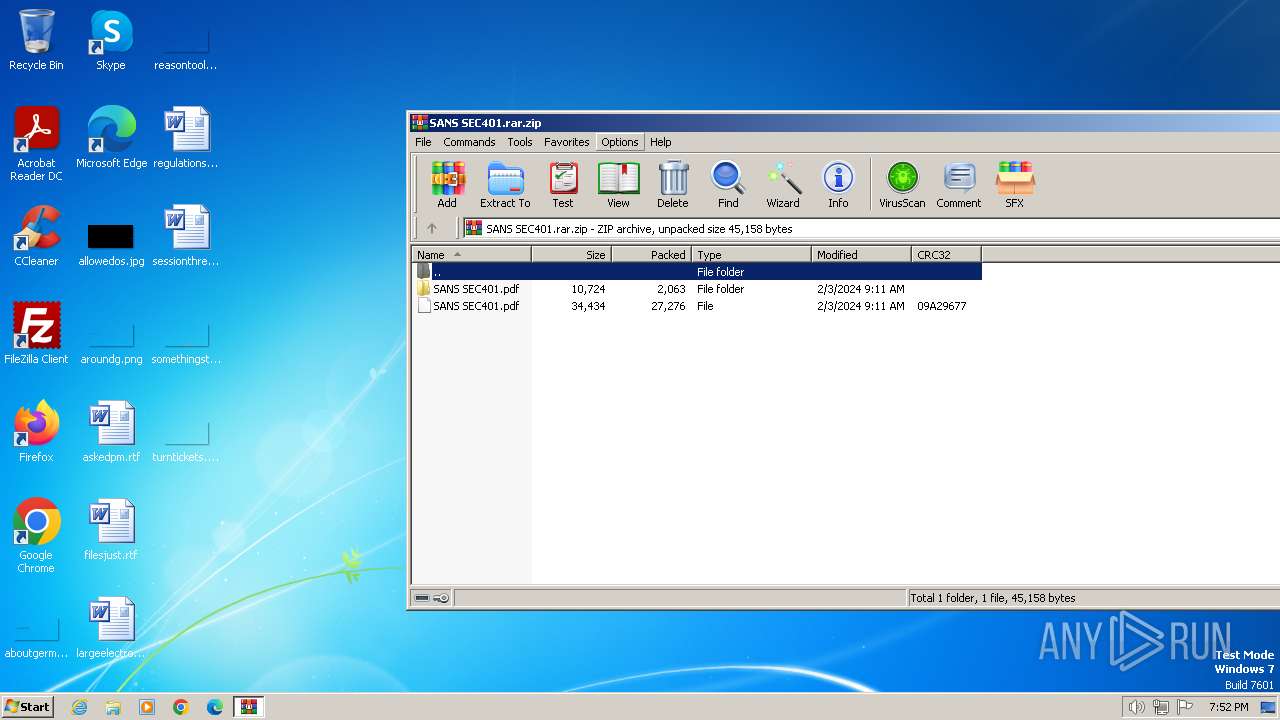Select the SANS SEC401.pdf File row

[697, 306]
